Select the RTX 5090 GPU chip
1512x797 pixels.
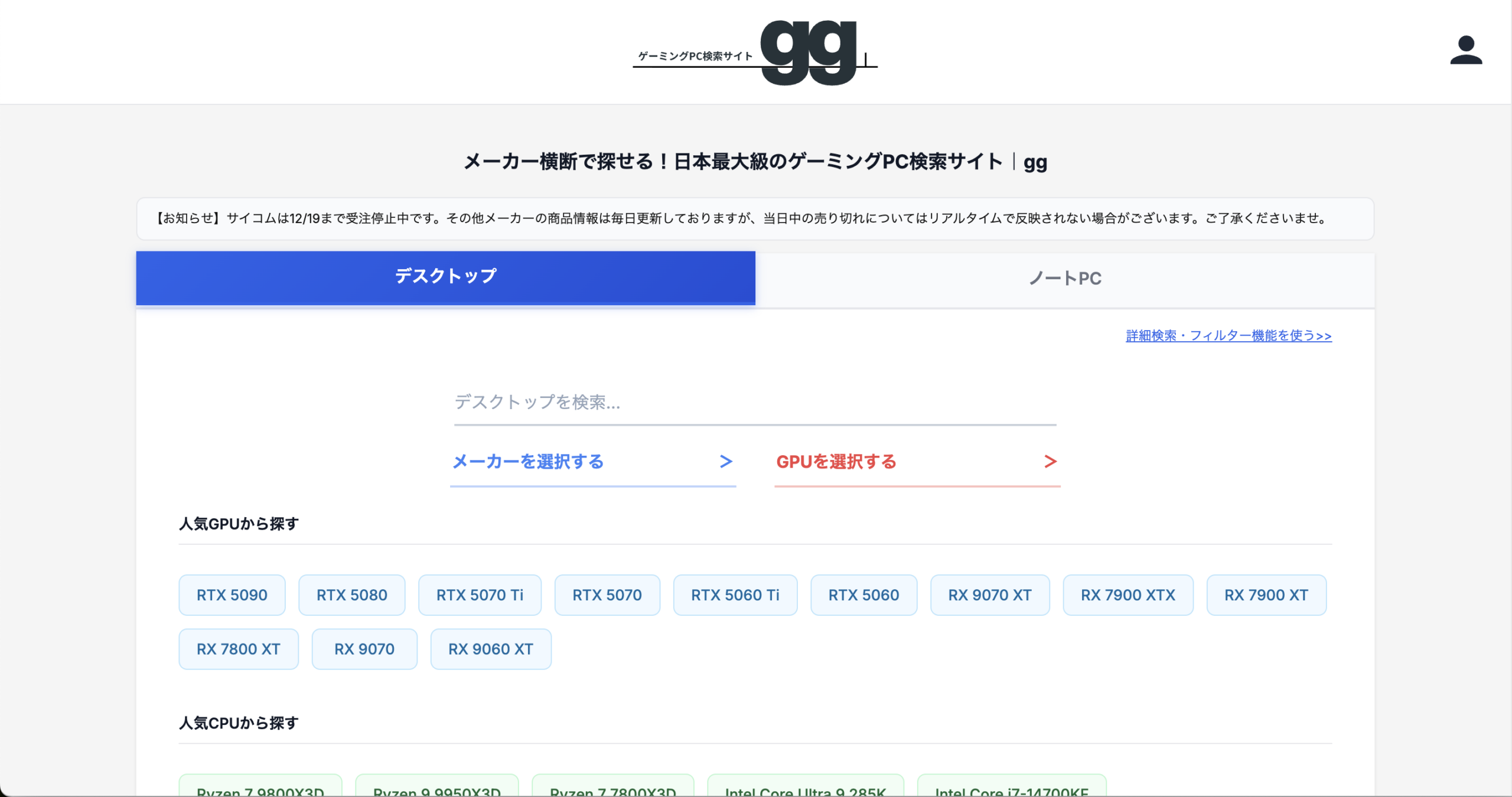[x=232, y=595]
